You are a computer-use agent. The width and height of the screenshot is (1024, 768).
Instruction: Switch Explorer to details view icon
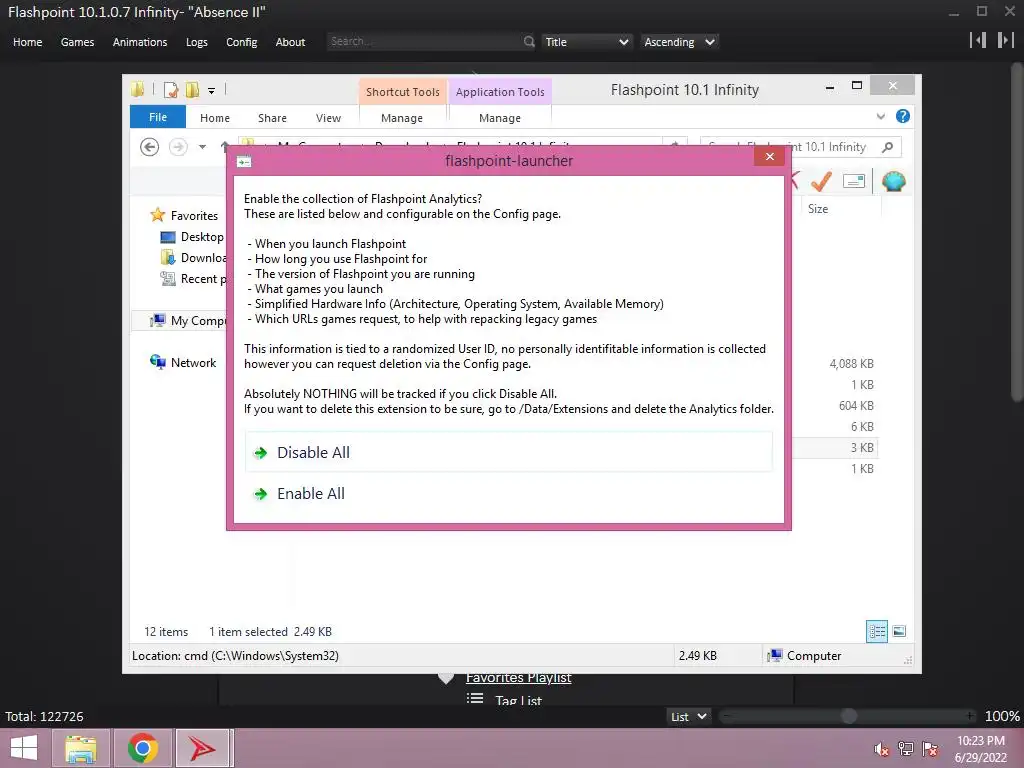tap(876, 631)
